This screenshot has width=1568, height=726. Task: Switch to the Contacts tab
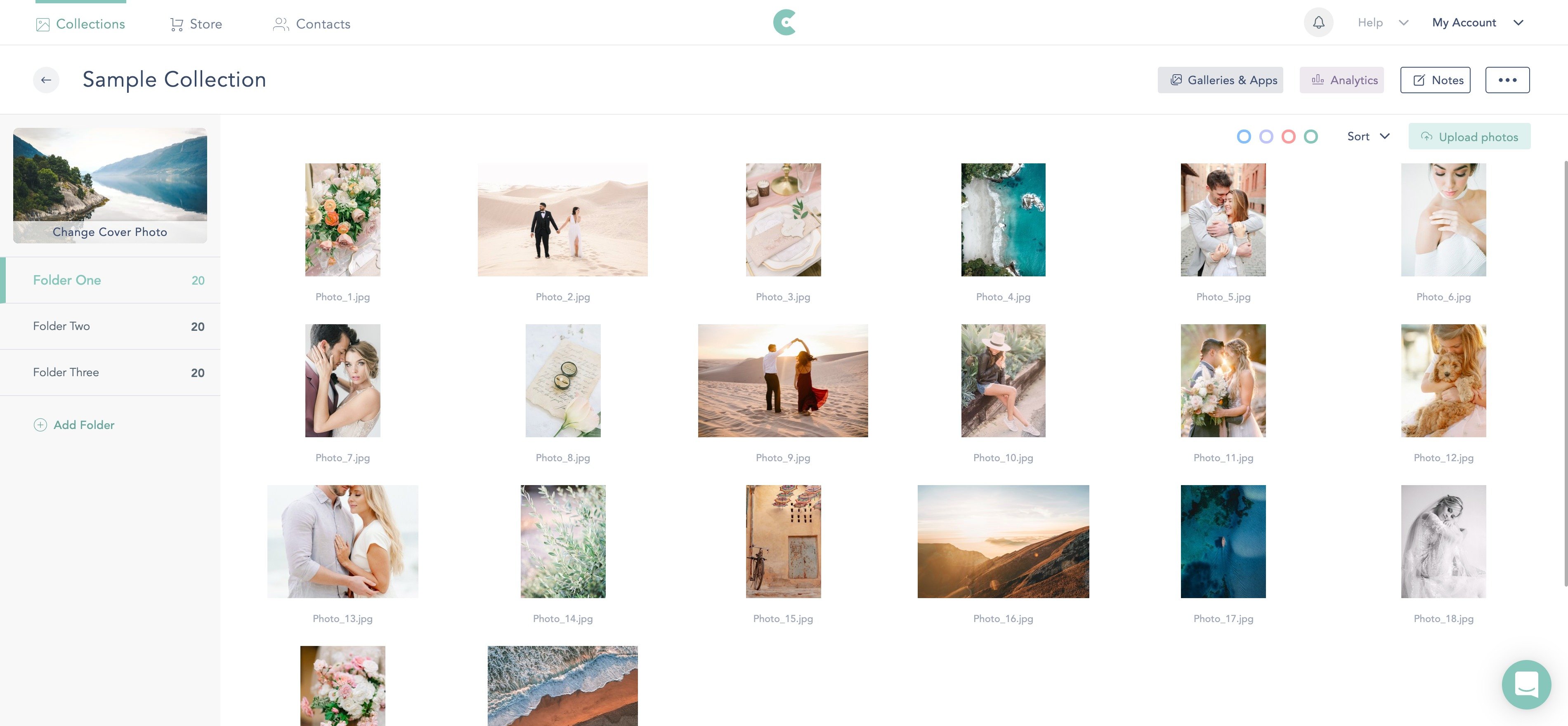312,24
